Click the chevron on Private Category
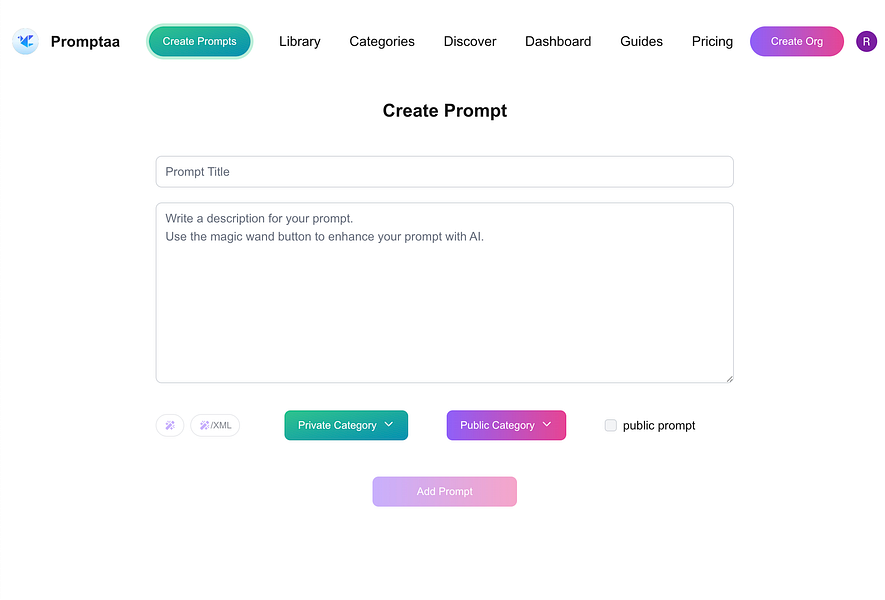885x600 pixels. point(389,424)
